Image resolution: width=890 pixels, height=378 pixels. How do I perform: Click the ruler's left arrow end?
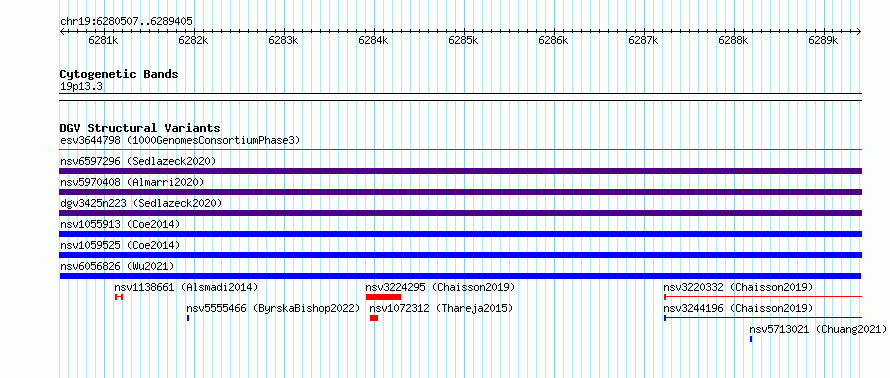pyautogui.click(x=62, y=31)
